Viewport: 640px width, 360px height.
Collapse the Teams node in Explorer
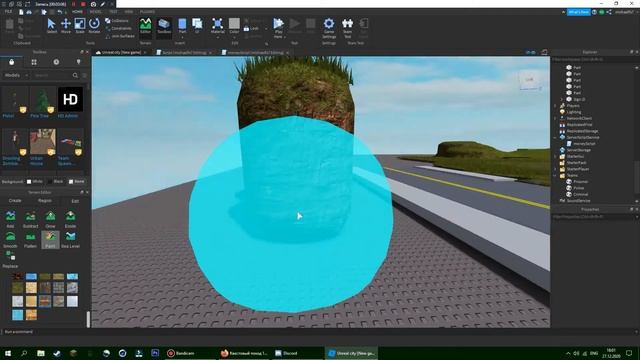555,176
